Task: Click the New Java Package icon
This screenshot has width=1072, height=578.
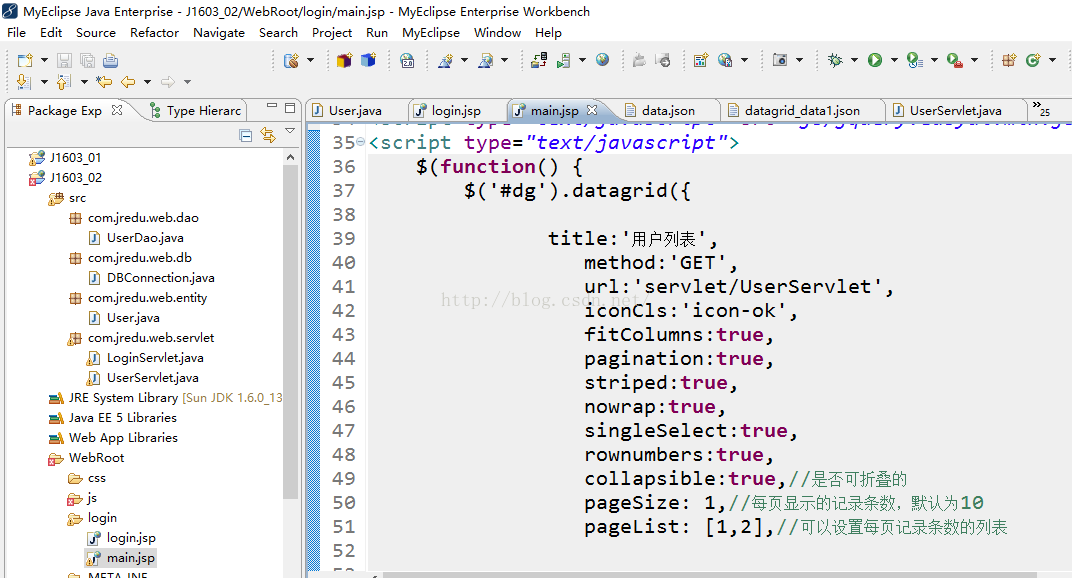Action: (1009, 60)
